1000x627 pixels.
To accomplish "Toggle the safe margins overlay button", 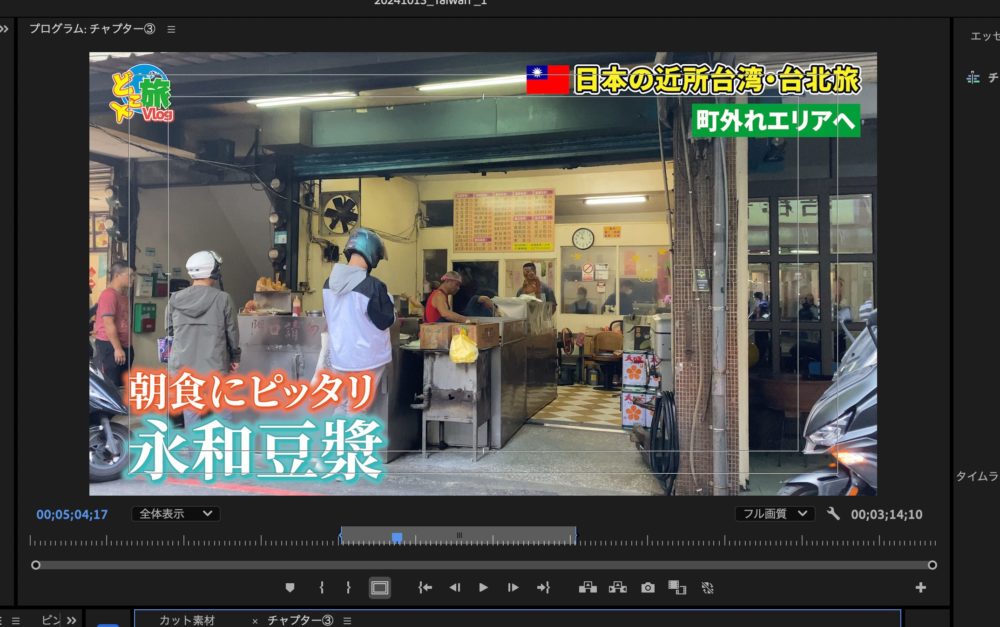I will [380, 588].
